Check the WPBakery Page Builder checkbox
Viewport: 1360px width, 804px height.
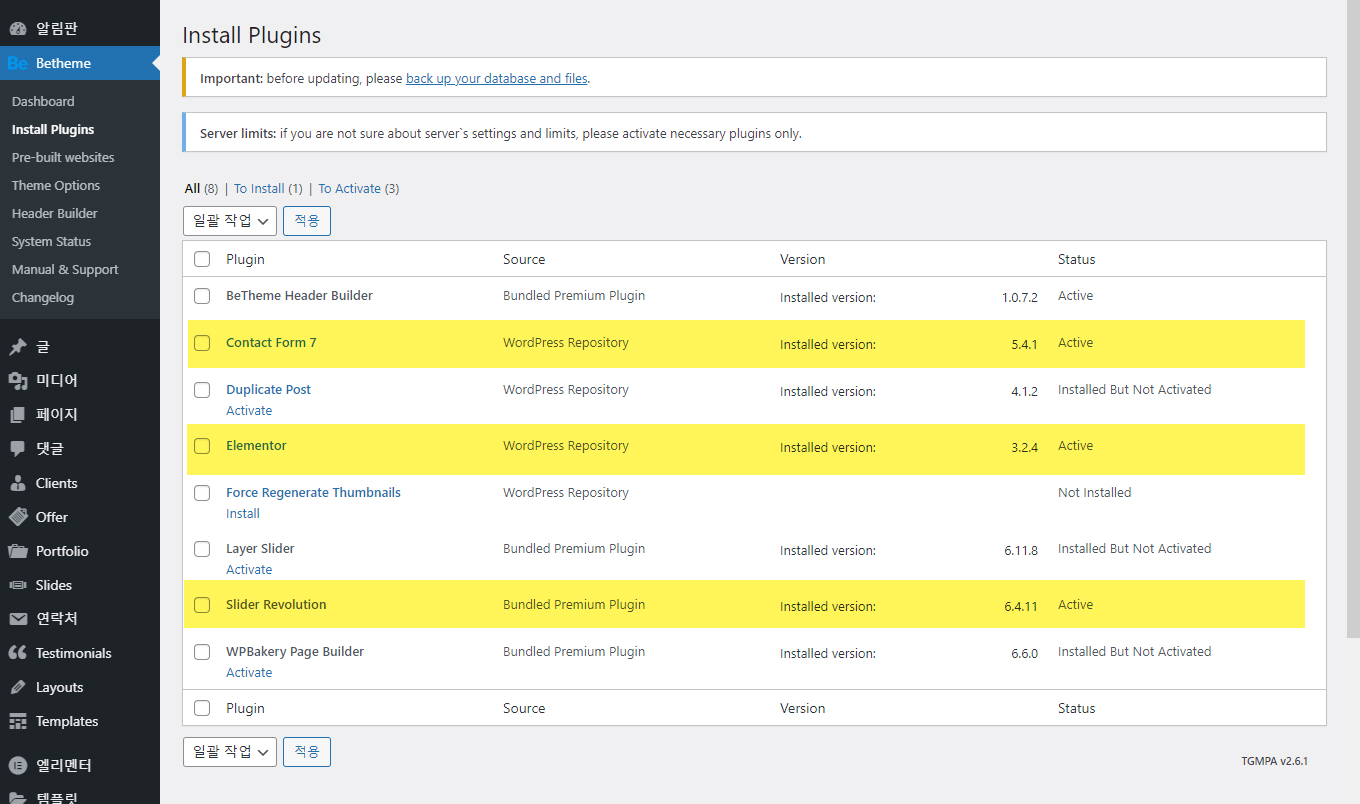click(x=202, y=652)
